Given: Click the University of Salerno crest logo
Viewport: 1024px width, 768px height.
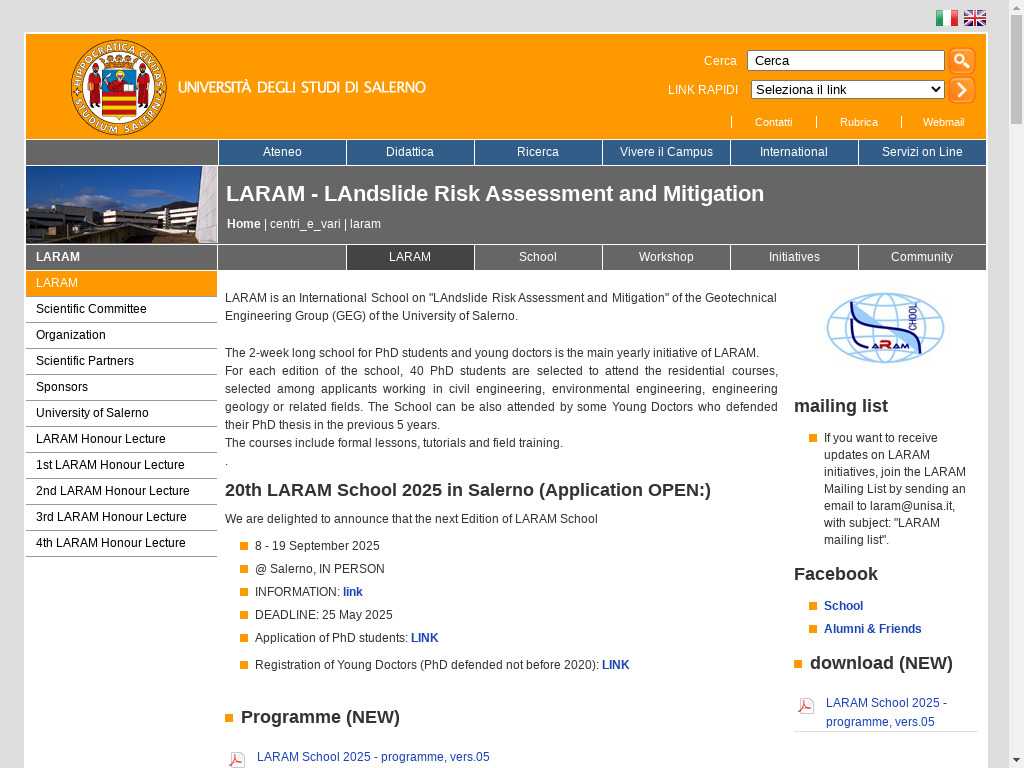Looking at the screenshot, I should pyautogui.click(x=118, y=88).
